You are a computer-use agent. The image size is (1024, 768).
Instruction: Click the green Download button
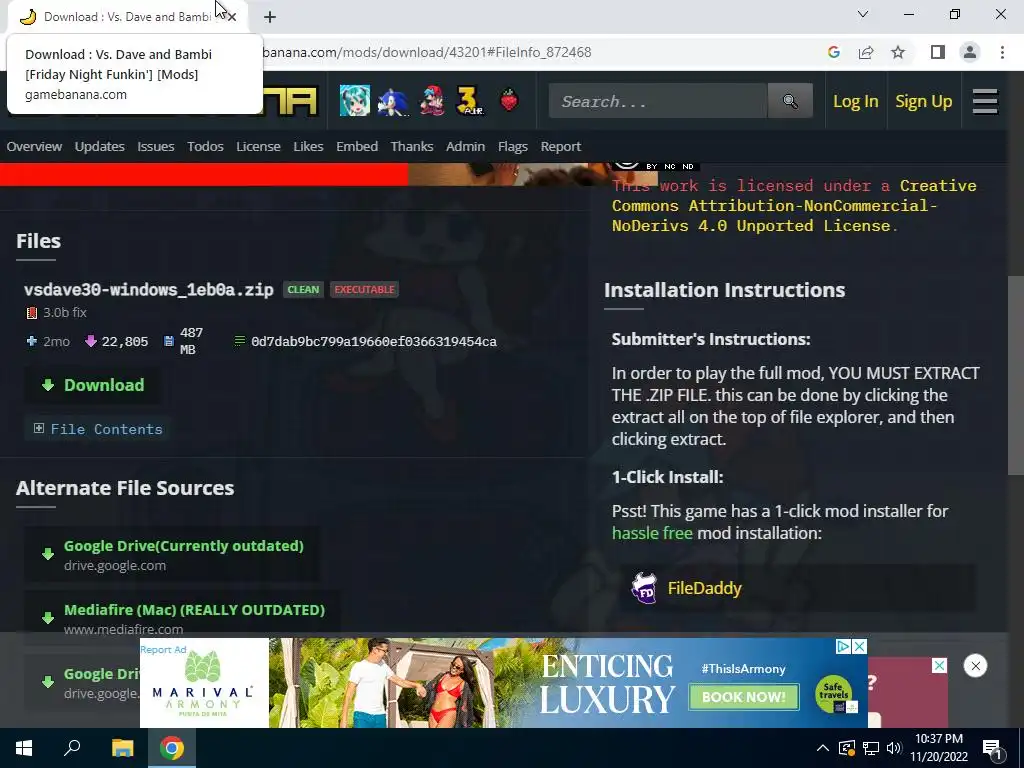coord(92,385)
